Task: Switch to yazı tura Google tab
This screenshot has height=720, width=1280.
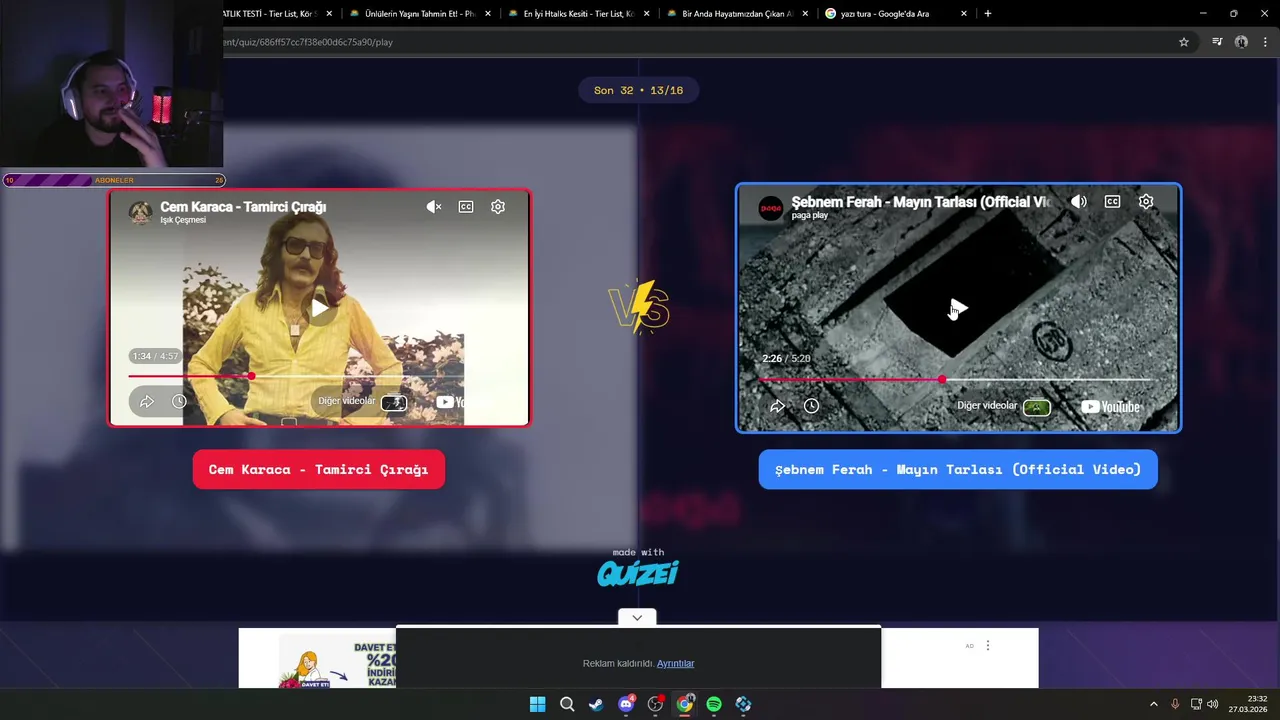Action: (895, 14)
